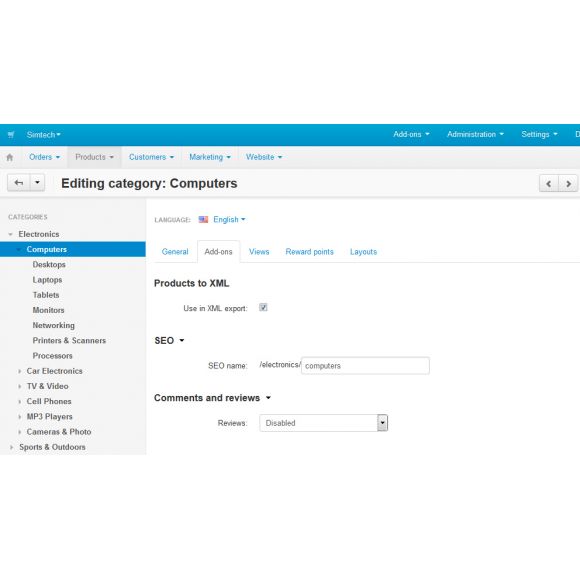
Task: Click the back arrow button
Action: tap(19, 183)
